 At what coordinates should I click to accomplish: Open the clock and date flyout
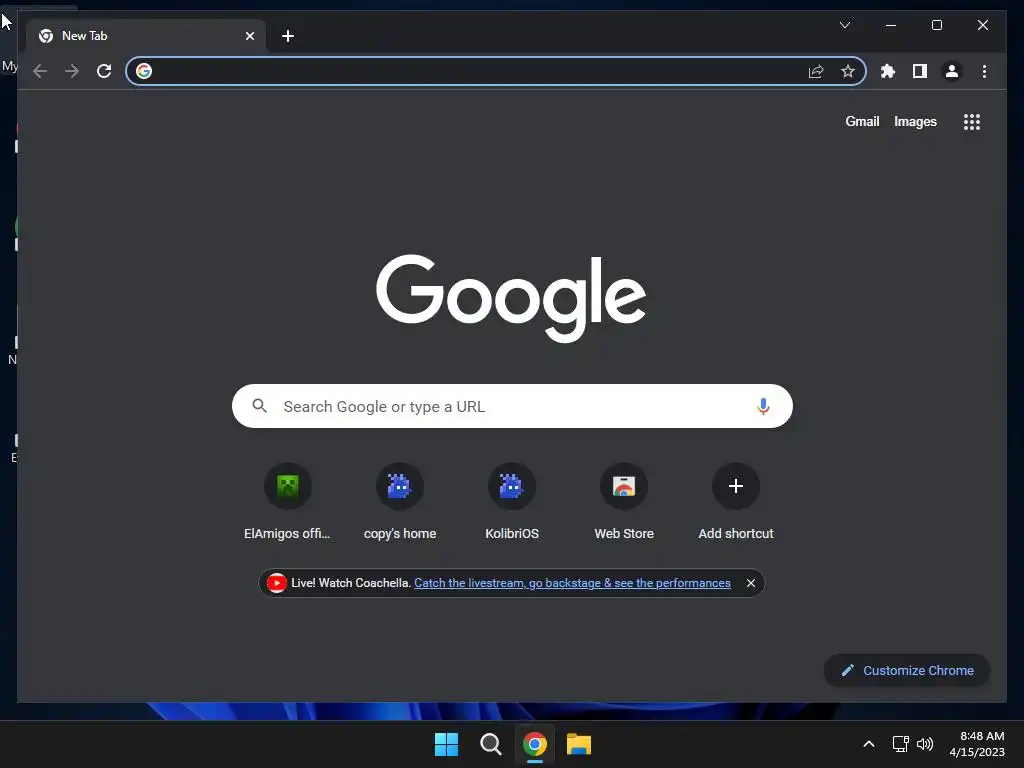coord(977,744)
